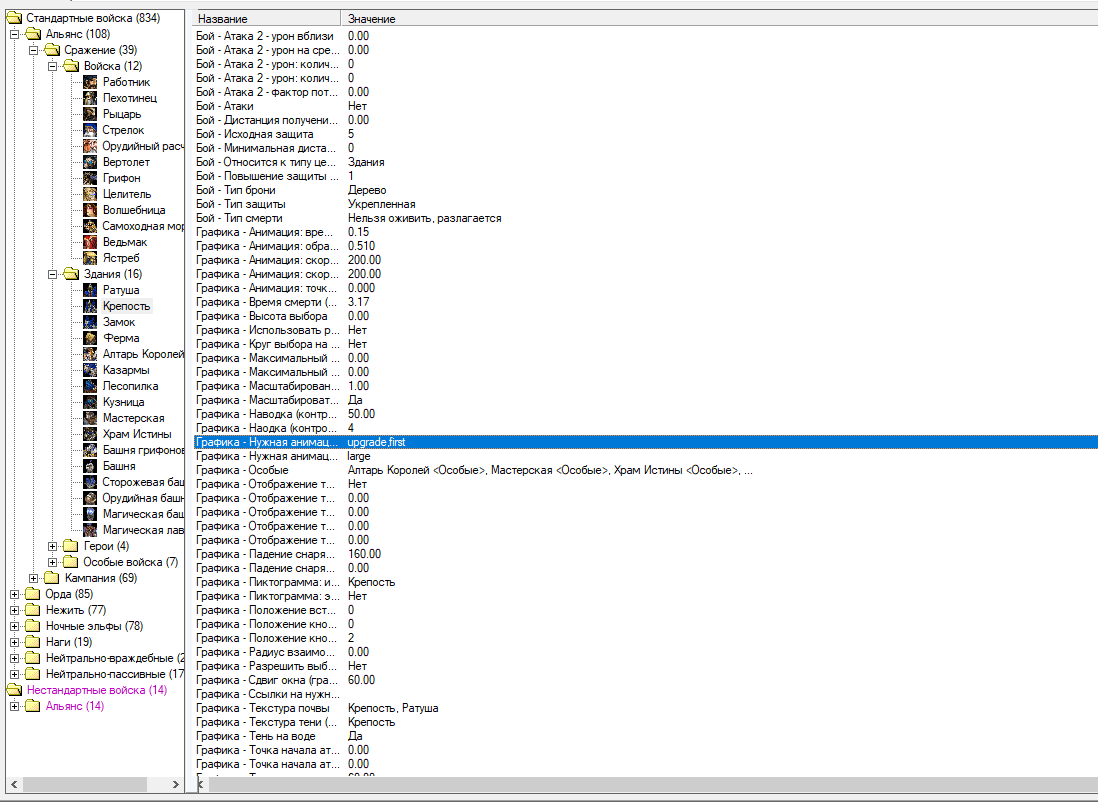Choose the Казармы building icon
1098x802 pixels.
point(90,370)
